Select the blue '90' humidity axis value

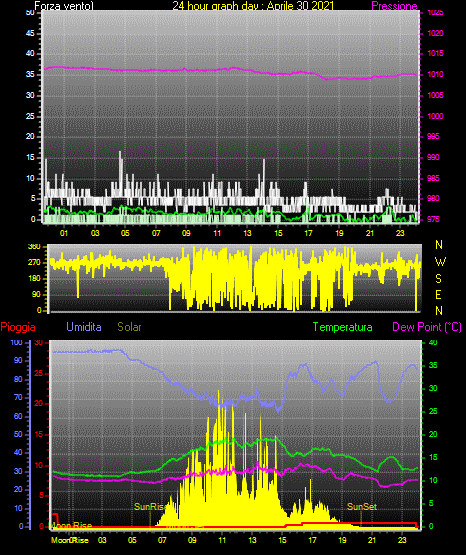tap(18, 360)
